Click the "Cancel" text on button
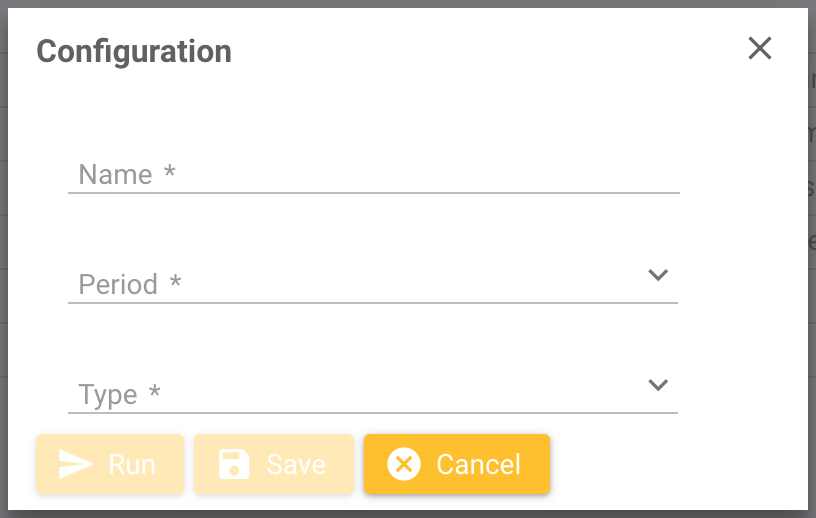 pyautogui.click(x=478, y=465)
